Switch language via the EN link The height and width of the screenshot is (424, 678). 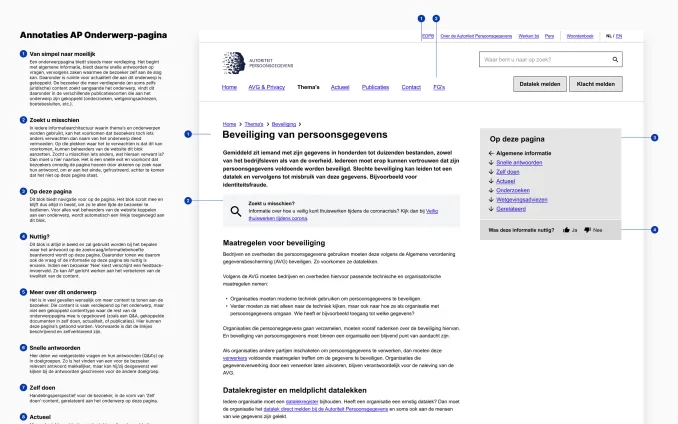pyautogui.click(x=619, y=36)
